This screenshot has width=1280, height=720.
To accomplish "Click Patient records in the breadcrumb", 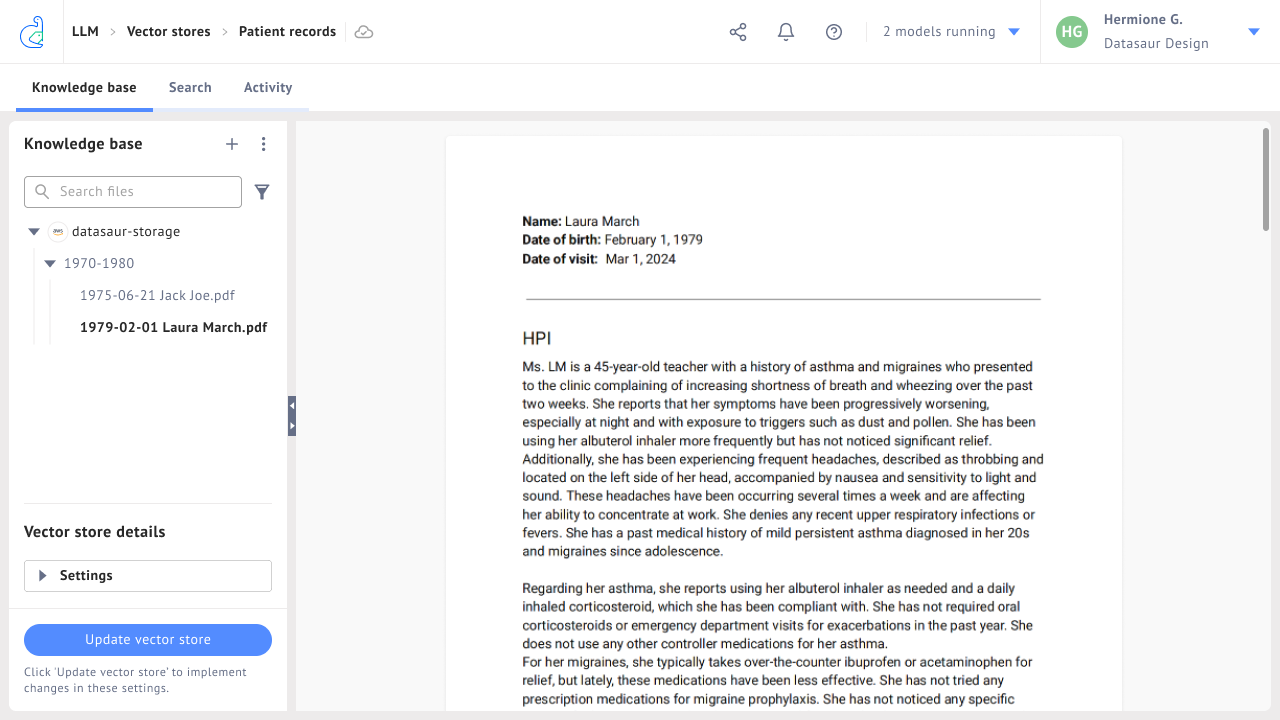I will tap(287, 32).
